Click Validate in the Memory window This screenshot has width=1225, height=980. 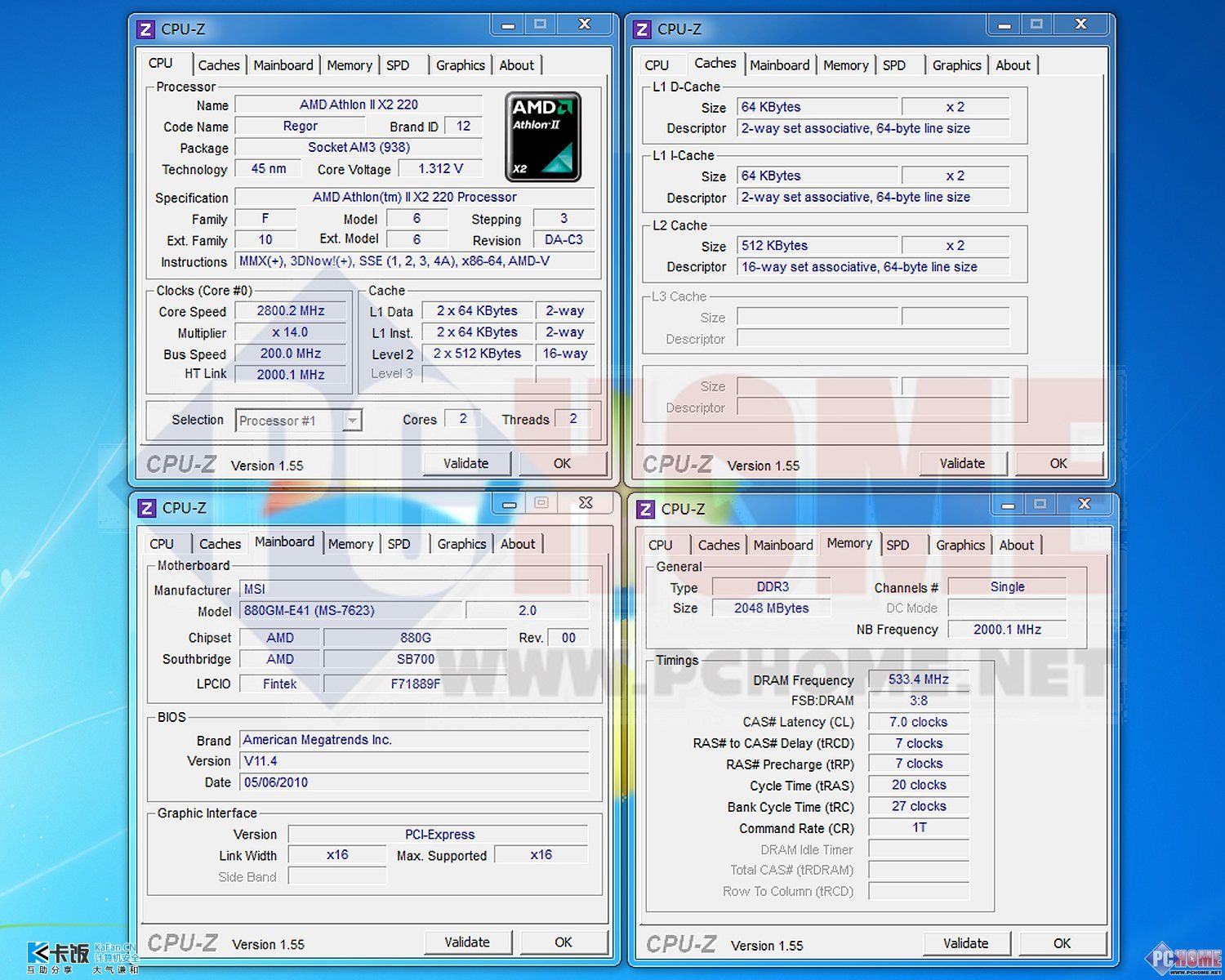coord(966,944)
